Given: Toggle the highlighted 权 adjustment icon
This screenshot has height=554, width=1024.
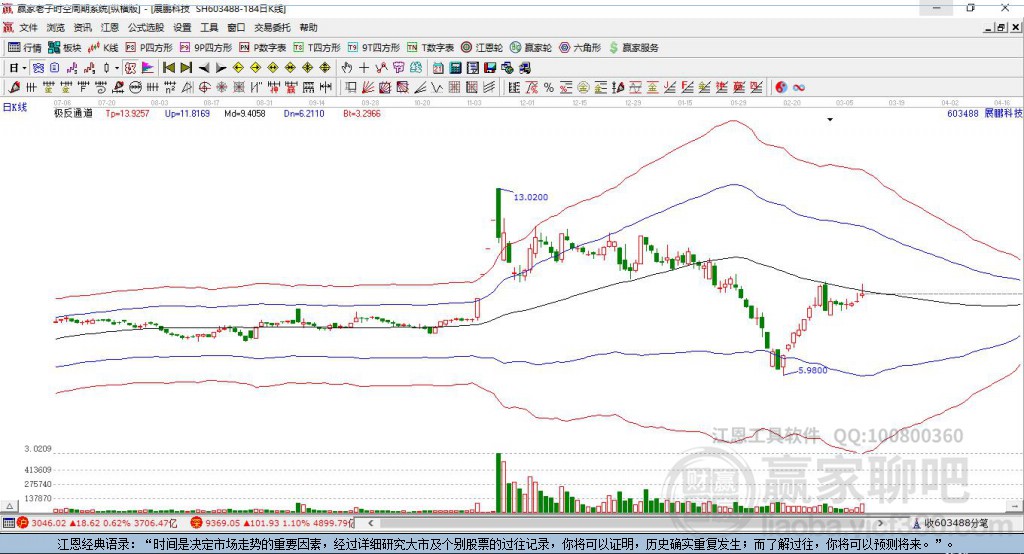Looking at the screenshot, I should pyautogui.click(x=130, y=68).
